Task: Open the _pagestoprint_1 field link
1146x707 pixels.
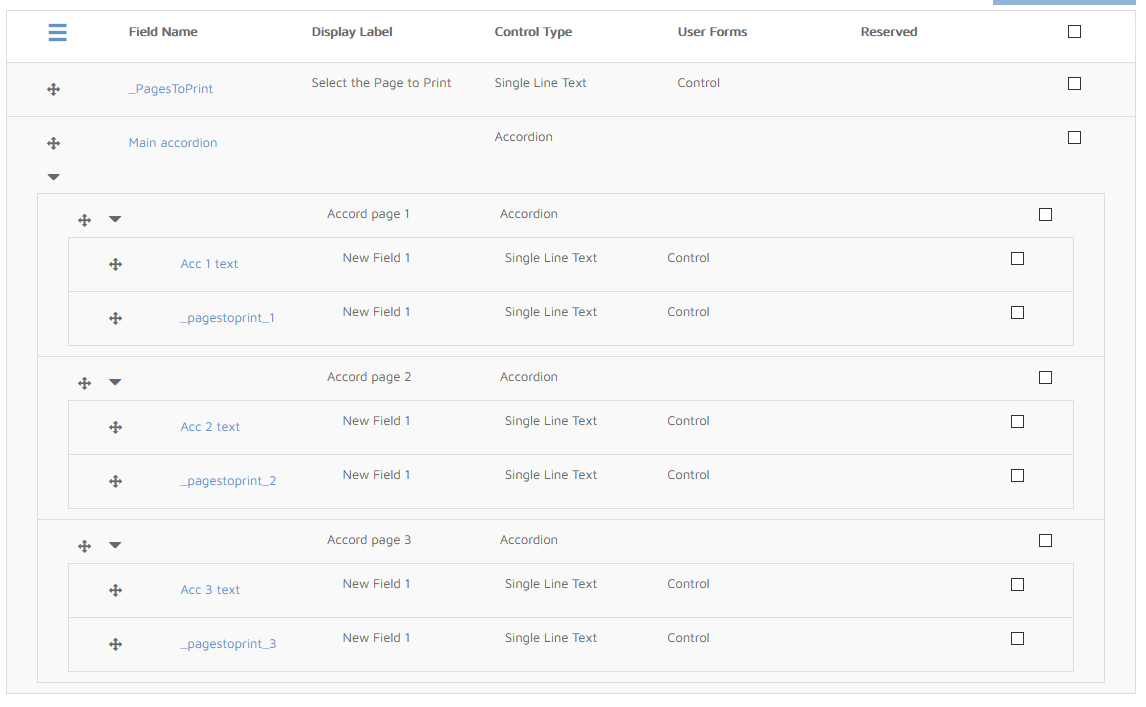Action: 228,318
